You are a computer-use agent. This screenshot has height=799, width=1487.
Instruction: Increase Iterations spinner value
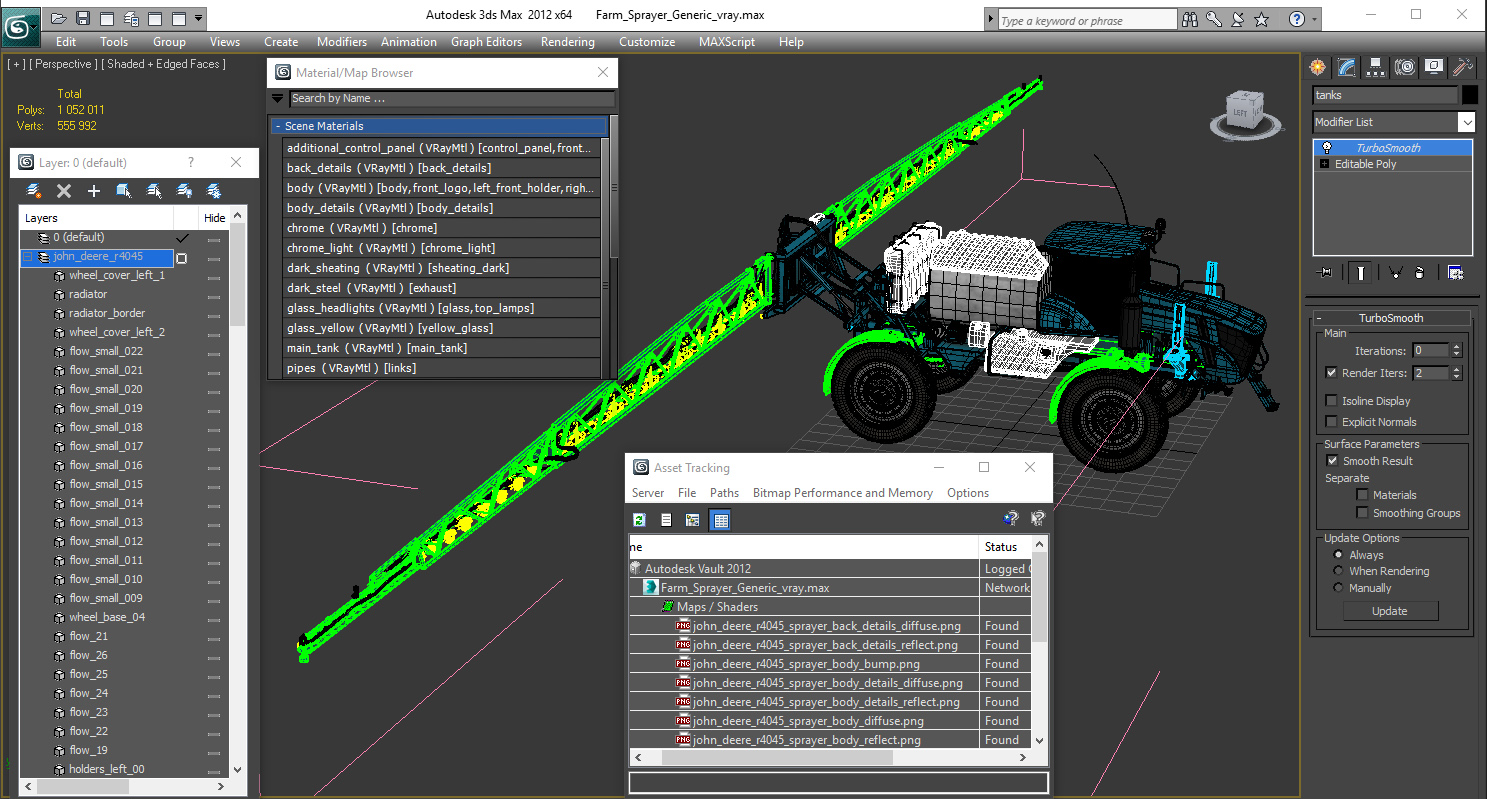tap(1456, 347)
